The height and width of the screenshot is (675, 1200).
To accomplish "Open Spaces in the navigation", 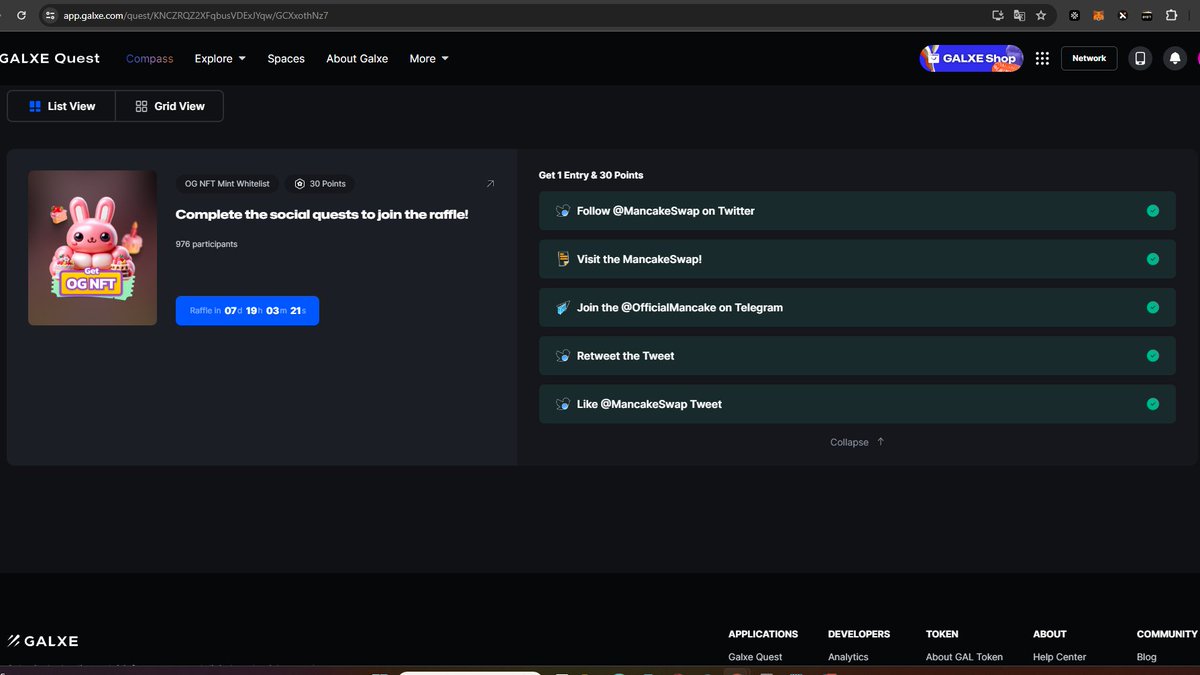I will [x=286, y=58].
